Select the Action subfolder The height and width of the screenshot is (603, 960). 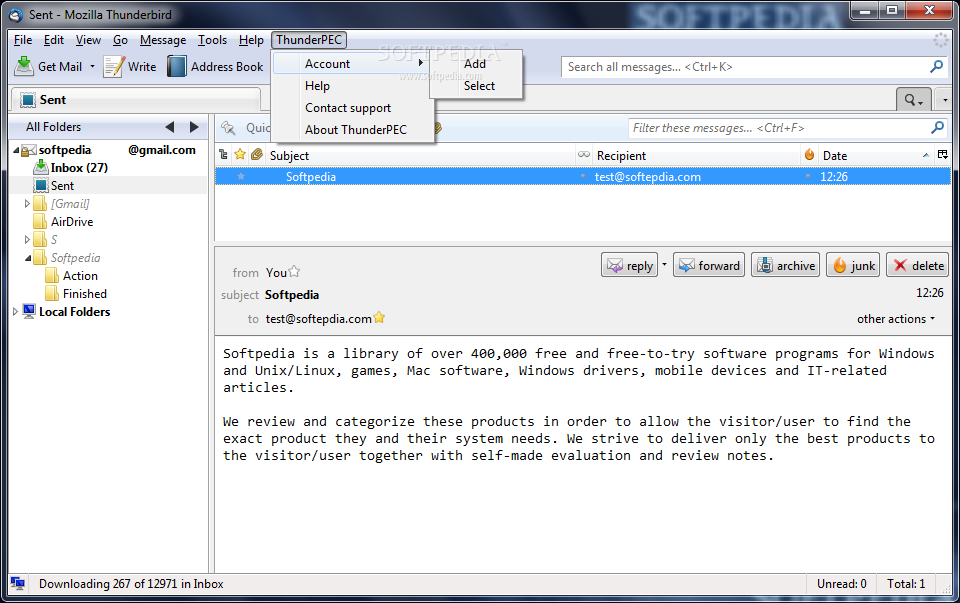click(80, 276)
